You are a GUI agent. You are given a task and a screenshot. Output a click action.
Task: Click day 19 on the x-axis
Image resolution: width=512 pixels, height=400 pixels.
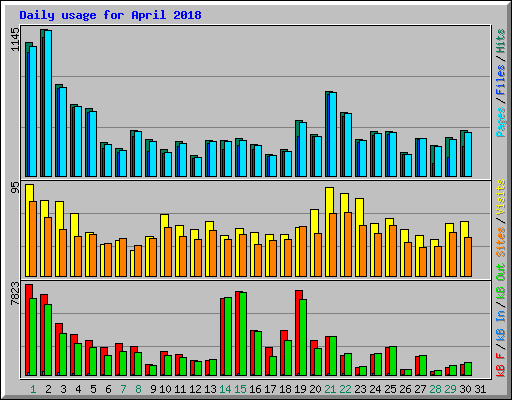[x=300, y=389]
